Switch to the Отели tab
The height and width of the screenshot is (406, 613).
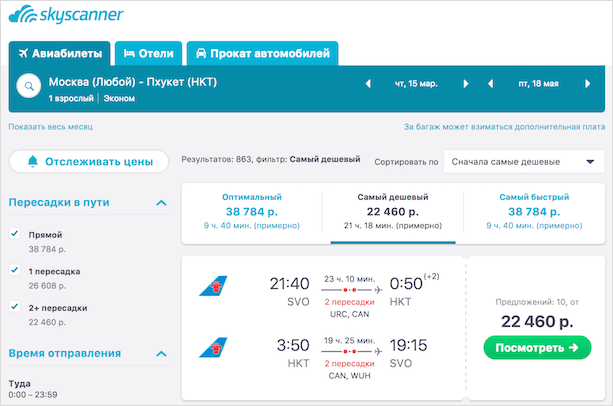tap(149, 54)
